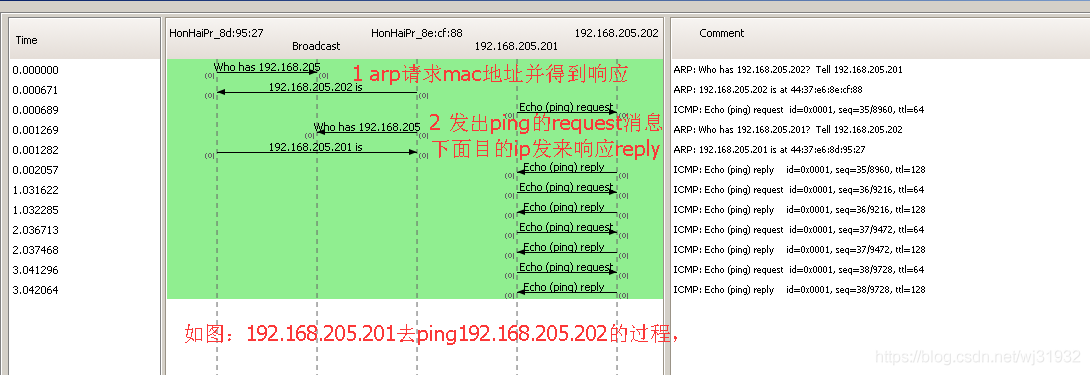
Task: Select time entry 3.042064
Action: (x=35, y=290)
